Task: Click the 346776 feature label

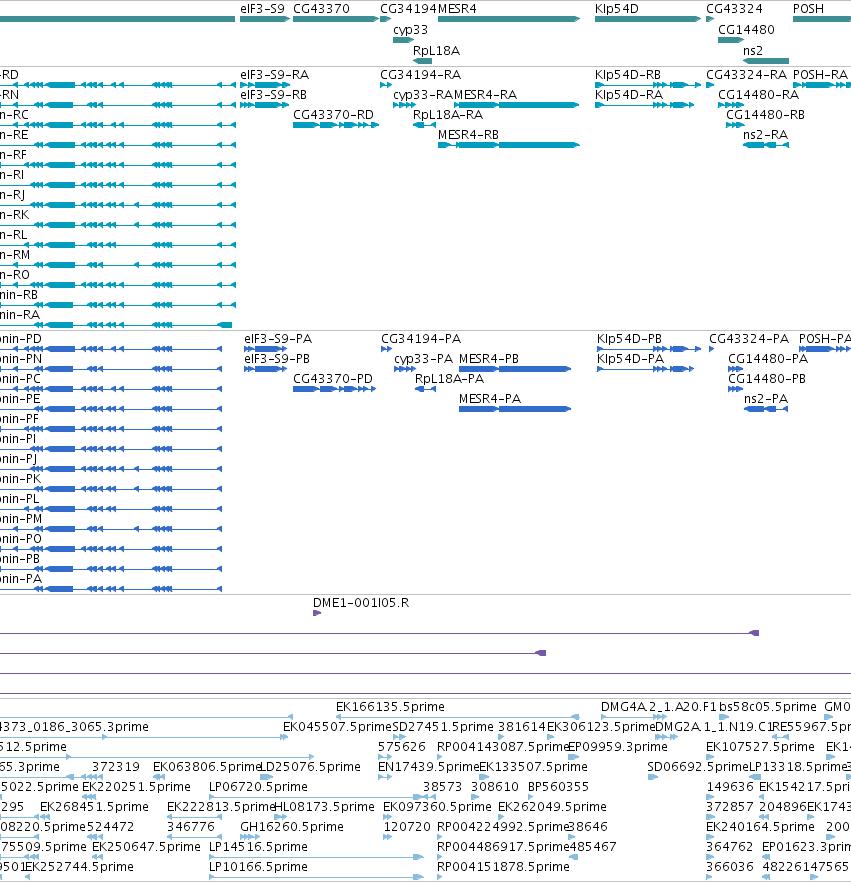Action: [x=191, y=827]
